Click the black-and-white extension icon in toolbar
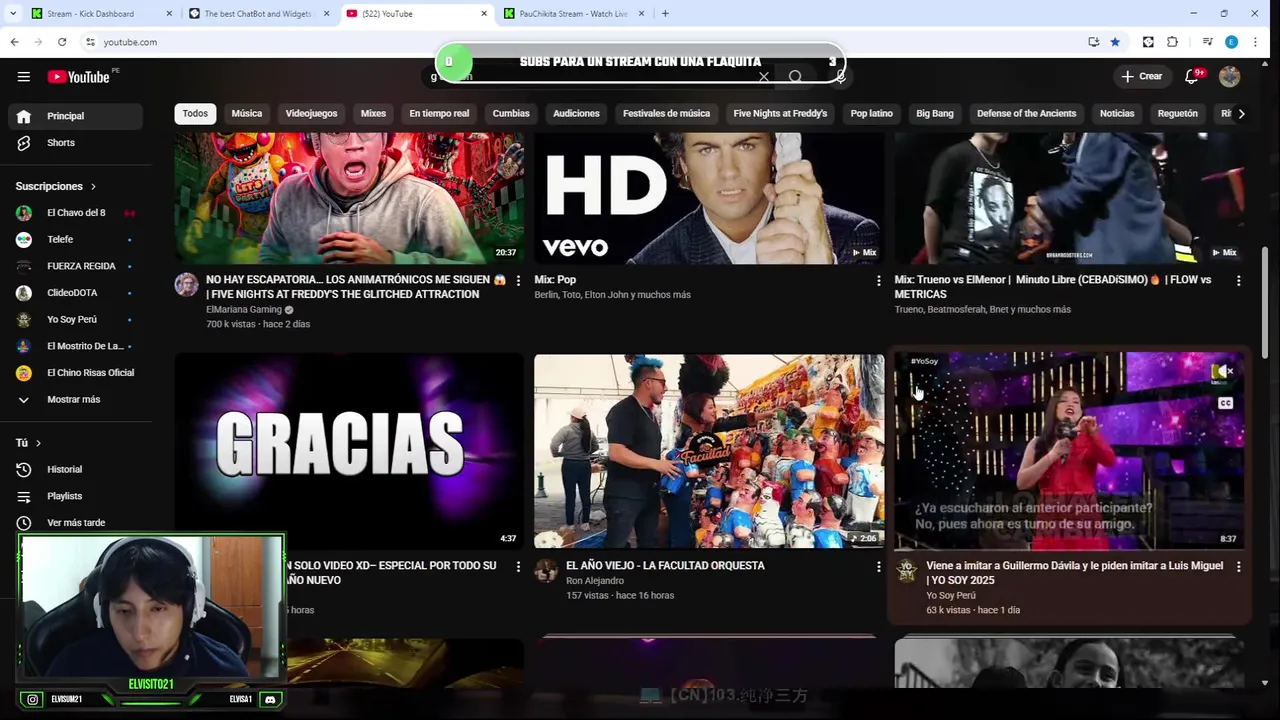Screen dimensions: 1280x720 pos(1148,42)
